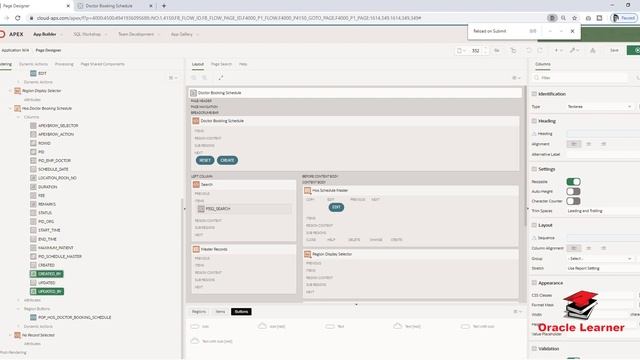Viewport: 640px width, 360px height.
Task: Select the P352_SEARCH item in layout
Action: click(244, 209)
